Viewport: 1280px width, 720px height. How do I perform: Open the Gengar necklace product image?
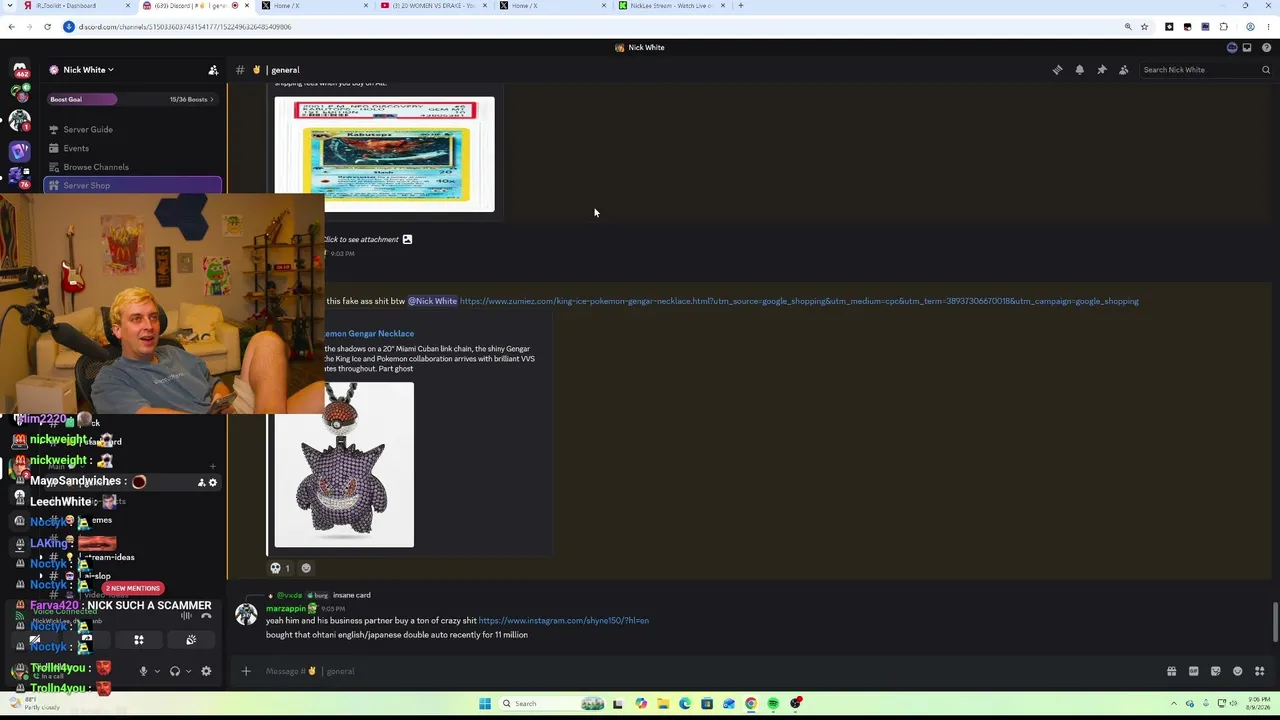click(x=344, y=465)
